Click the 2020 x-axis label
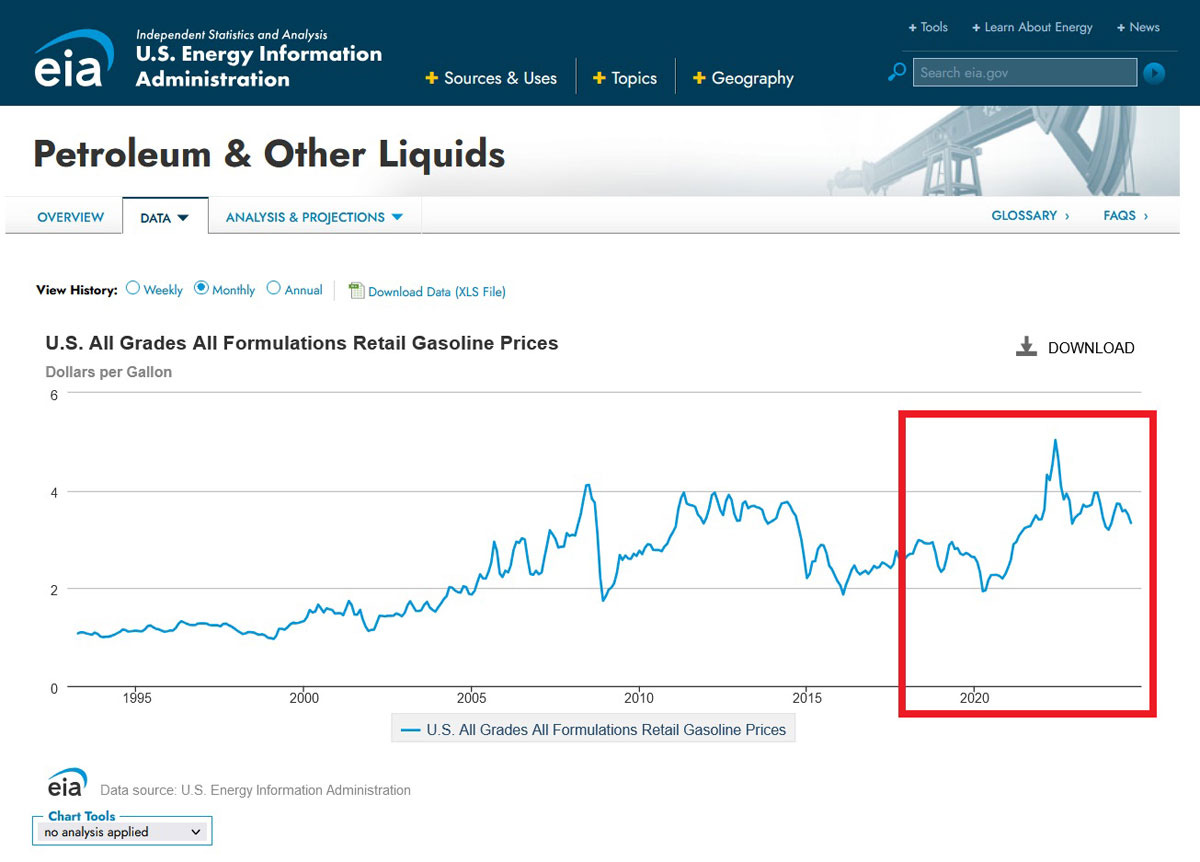This screenshot has width=1200, height=862. click(x=974, y=698)
